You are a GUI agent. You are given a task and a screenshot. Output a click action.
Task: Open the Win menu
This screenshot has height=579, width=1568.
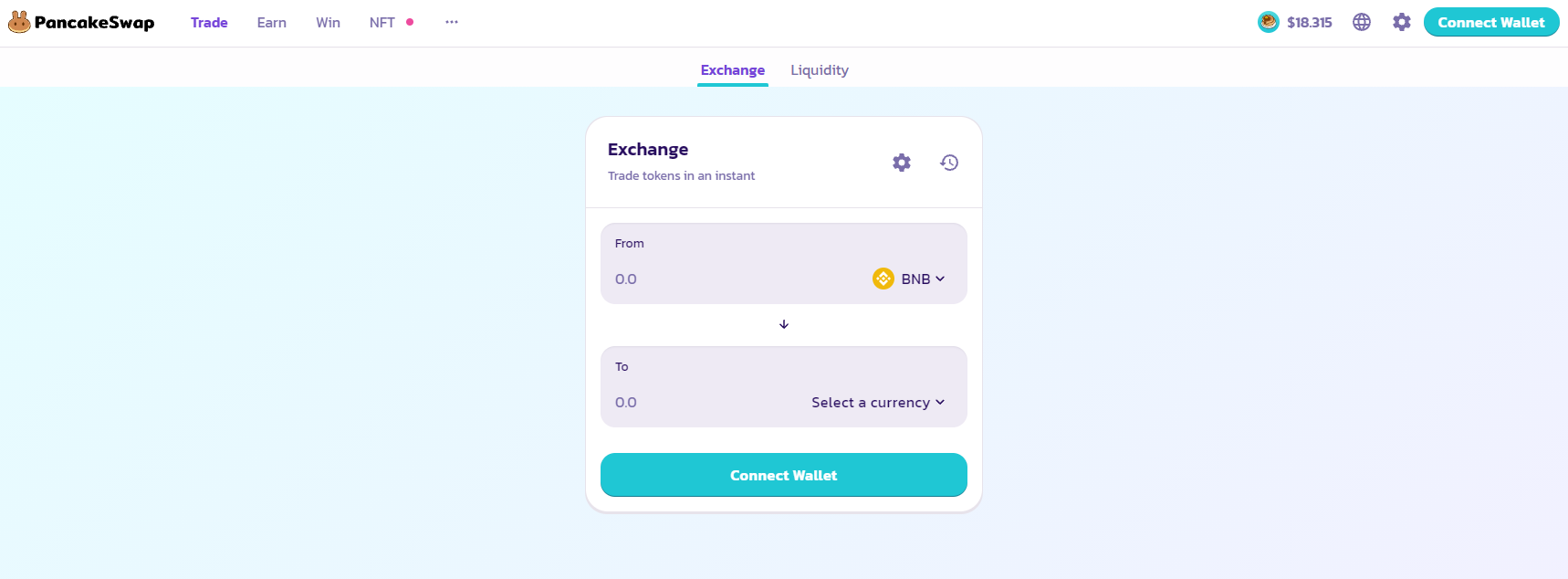pos(329,23)
